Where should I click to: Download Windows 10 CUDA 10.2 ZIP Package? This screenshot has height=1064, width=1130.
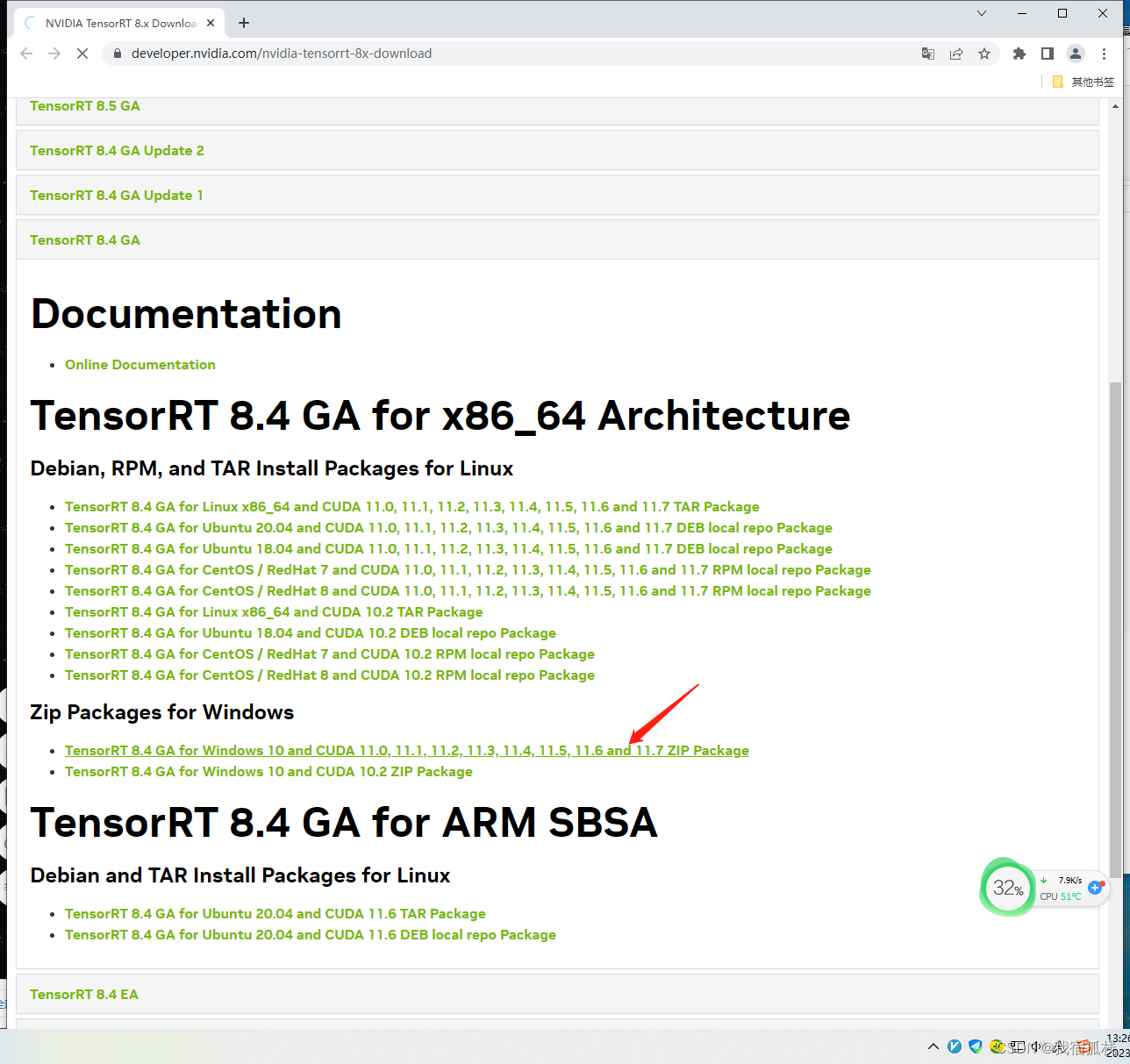point(268,772)
